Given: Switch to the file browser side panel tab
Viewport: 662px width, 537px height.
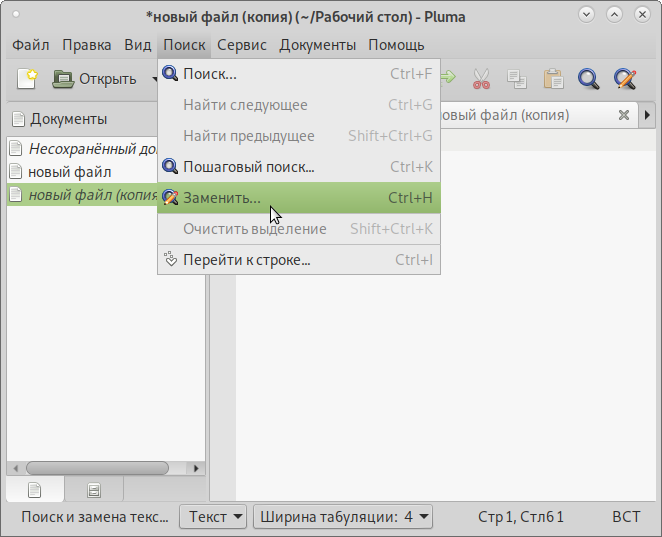Looking at the screenshot, I should point(94,489).
